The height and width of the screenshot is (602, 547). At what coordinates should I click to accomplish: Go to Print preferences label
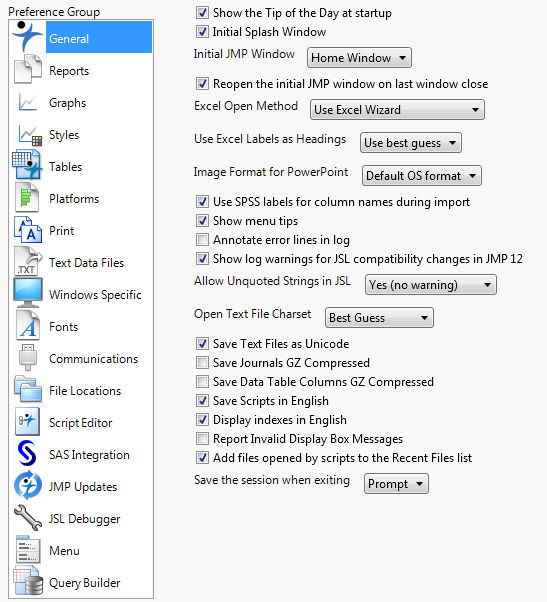coord(62,231)
